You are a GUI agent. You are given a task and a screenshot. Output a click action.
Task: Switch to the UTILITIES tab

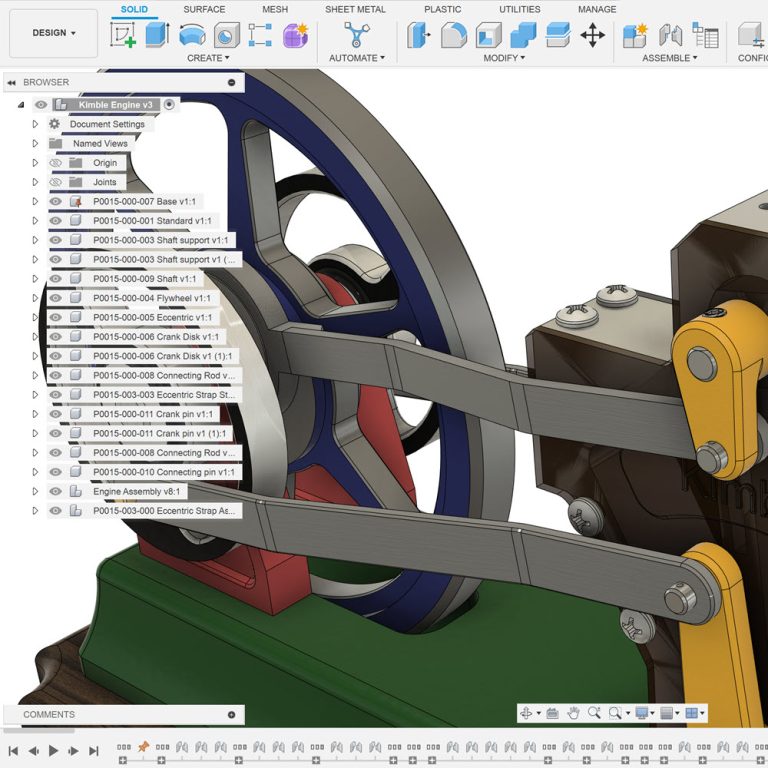tap(520, 9)
